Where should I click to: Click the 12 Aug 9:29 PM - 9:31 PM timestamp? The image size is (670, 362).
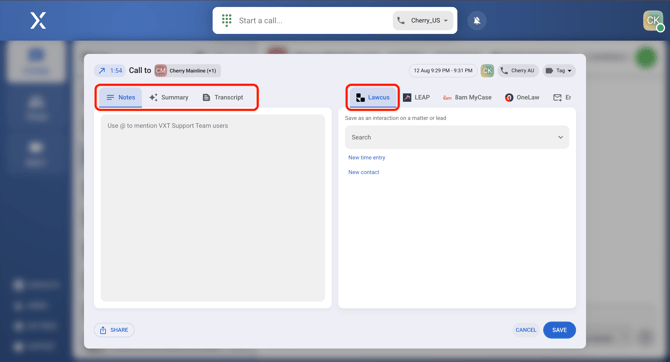pos(443,71)
